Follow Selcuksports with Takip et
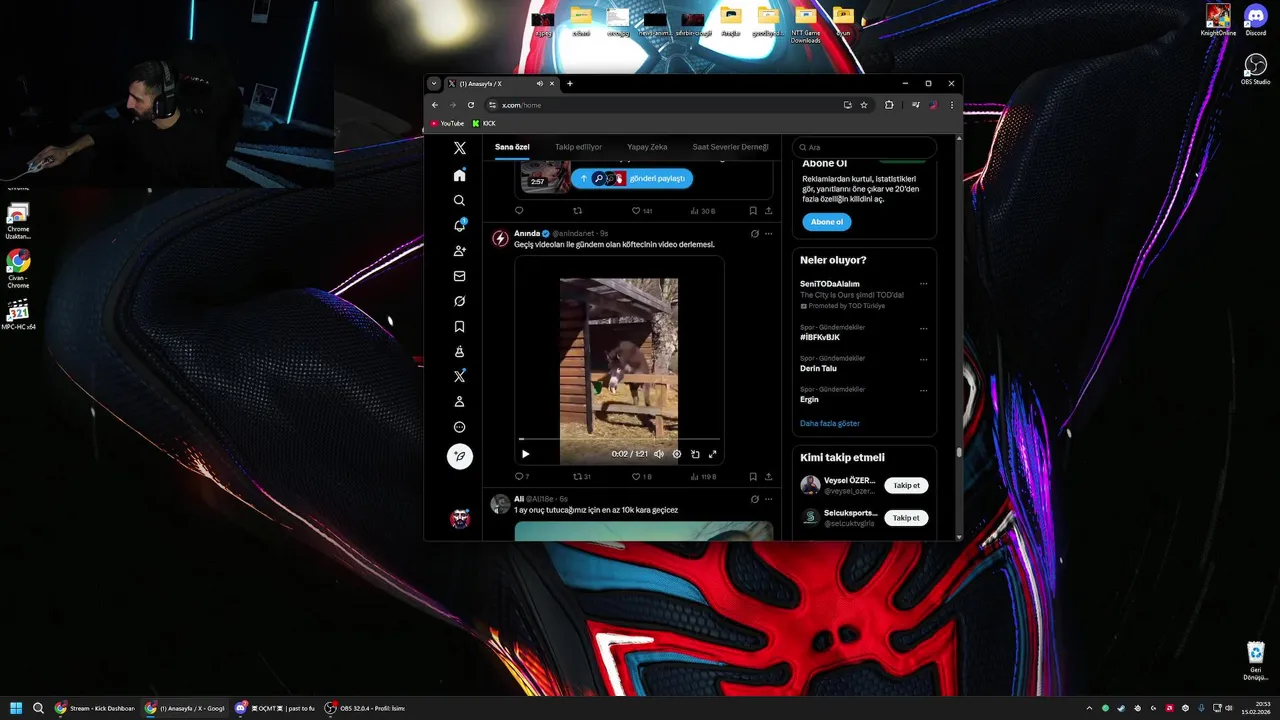The width and height of the screenshot is (1280, 720). [906, 518]
